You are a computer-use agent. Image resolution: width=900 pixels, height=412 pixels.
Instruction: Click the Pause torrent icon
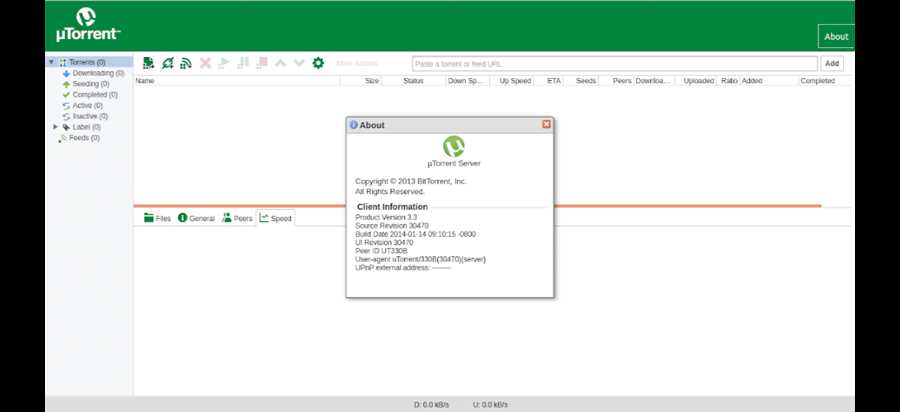click(243, 63)
